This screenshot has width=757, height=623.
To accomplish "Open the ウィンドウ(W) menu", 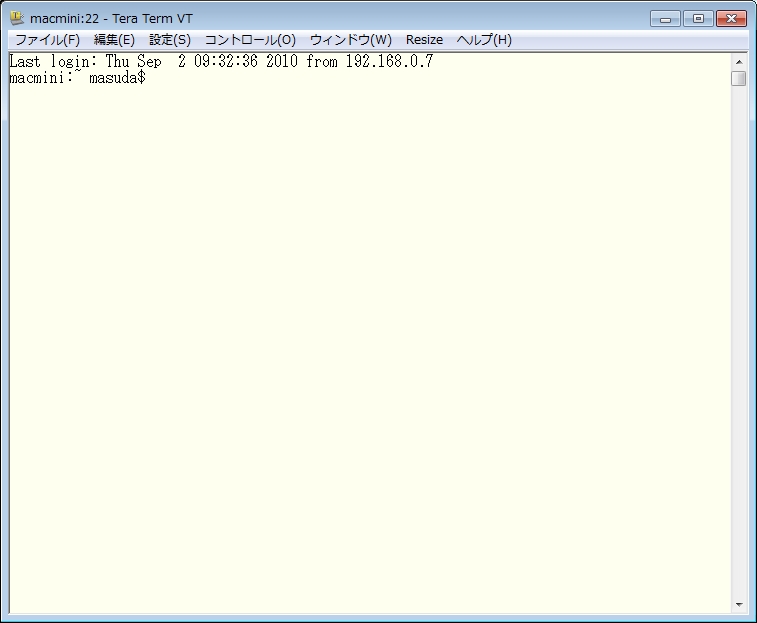I will (x=350, y=40).
